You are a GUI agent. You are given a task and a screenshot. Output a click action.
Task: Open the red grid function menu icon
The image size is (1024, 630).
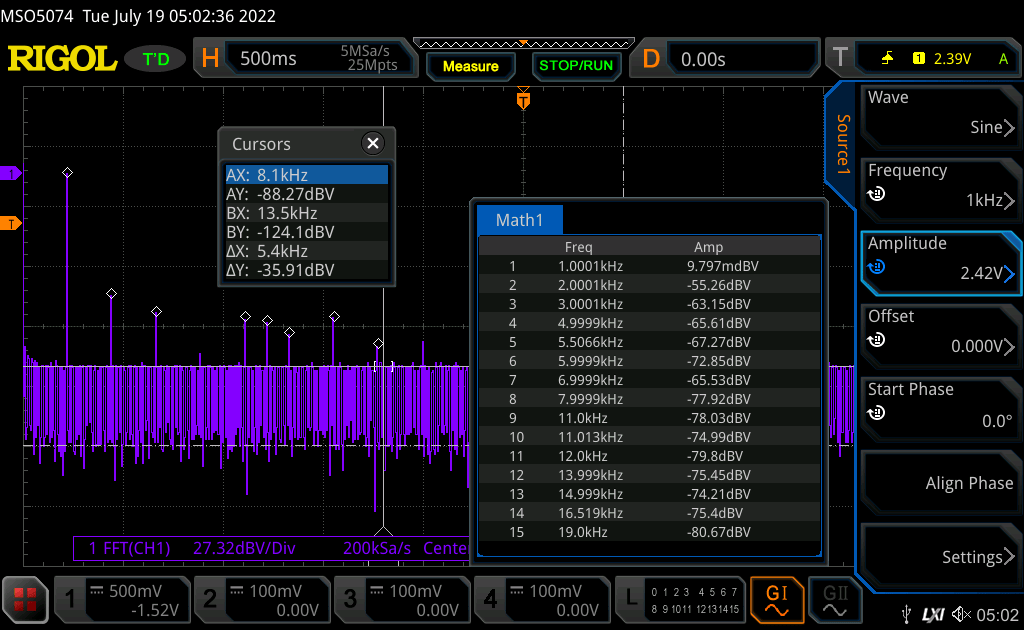[x=25, y=599]
